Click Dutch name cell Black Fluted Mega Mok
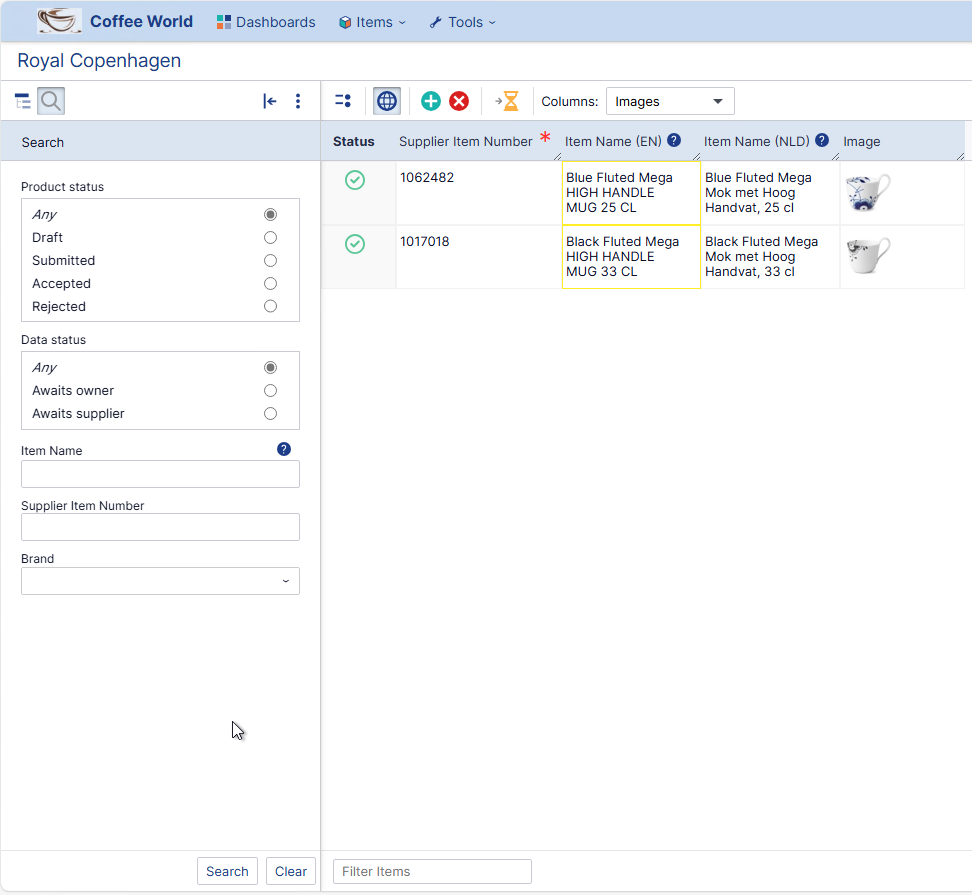972x895 pixels. click(770, 257)
